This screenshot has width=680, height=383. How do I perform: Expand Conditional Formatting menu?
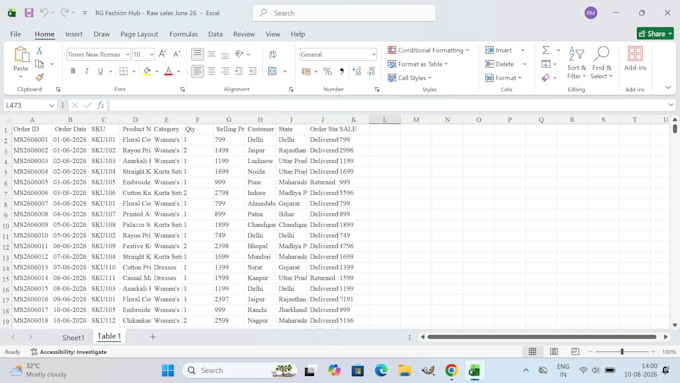(x=428, y=50)
